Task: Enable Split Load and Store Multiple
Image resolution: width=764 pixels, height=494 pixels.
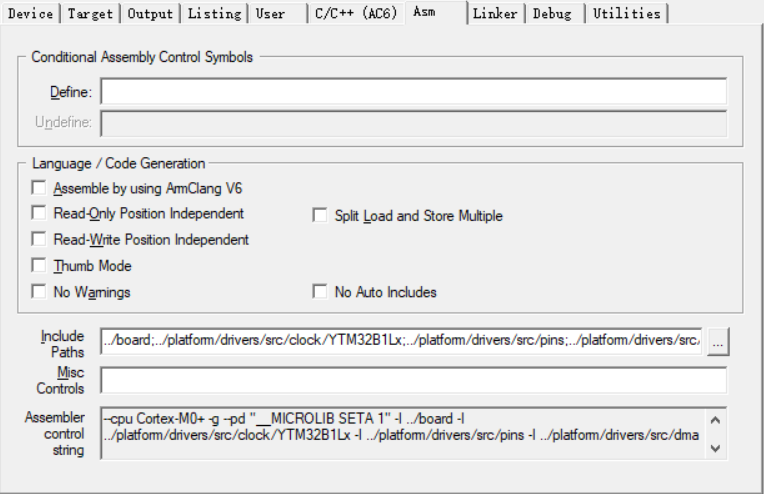Action: (320, 215)
